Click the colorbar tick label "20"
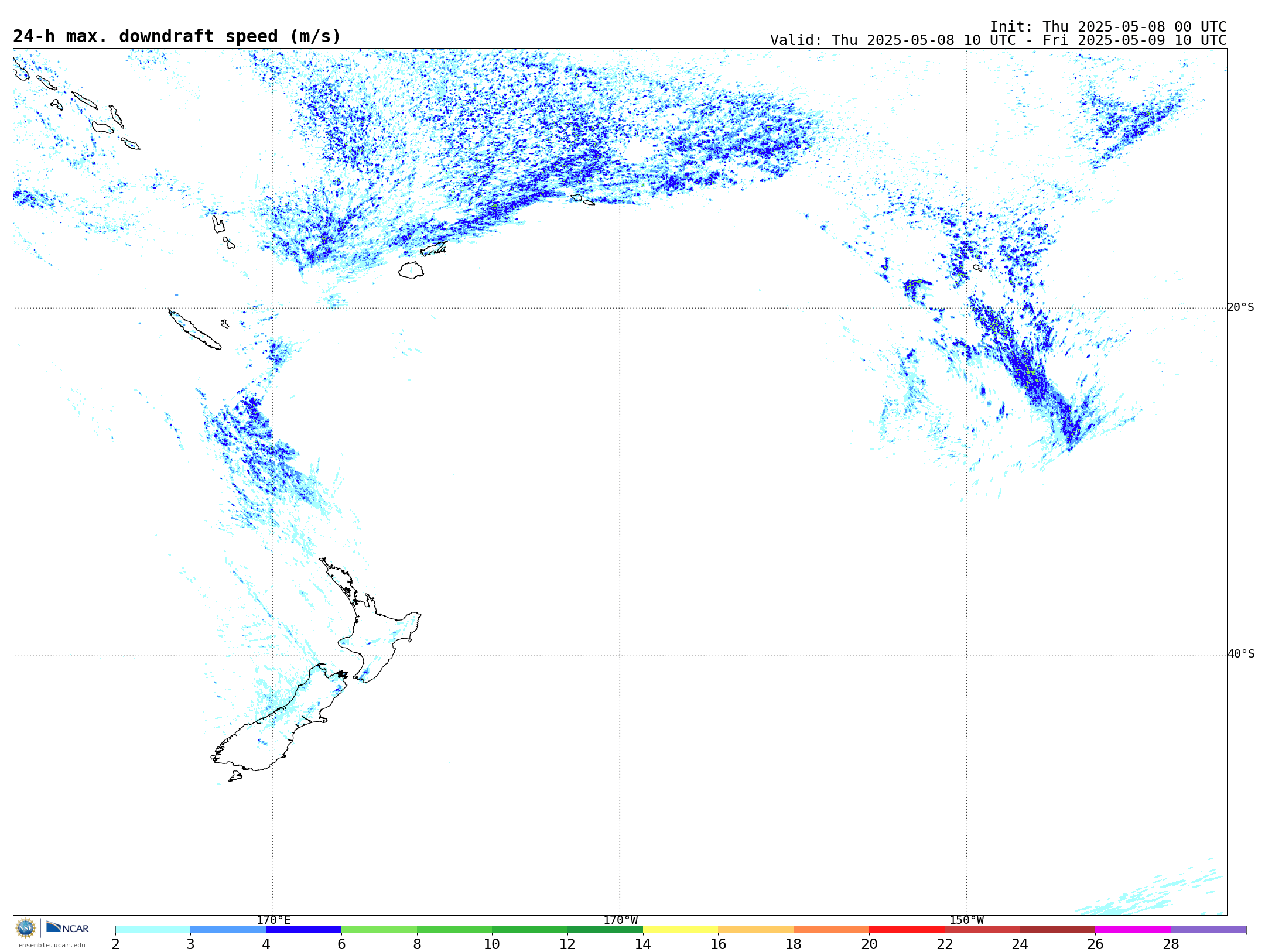Screen dimensions: 1265x952 click(869, 944)
